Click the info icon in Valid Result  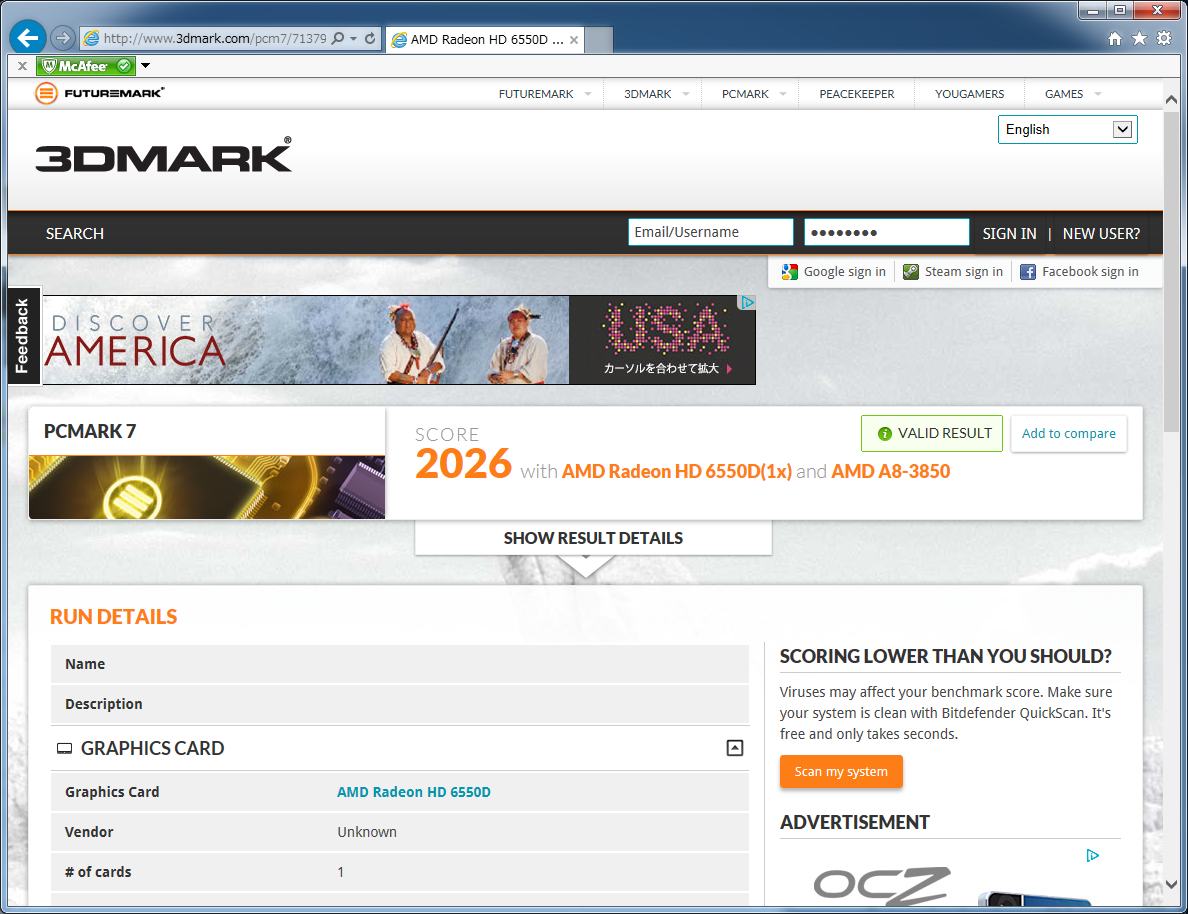point(884,434)
